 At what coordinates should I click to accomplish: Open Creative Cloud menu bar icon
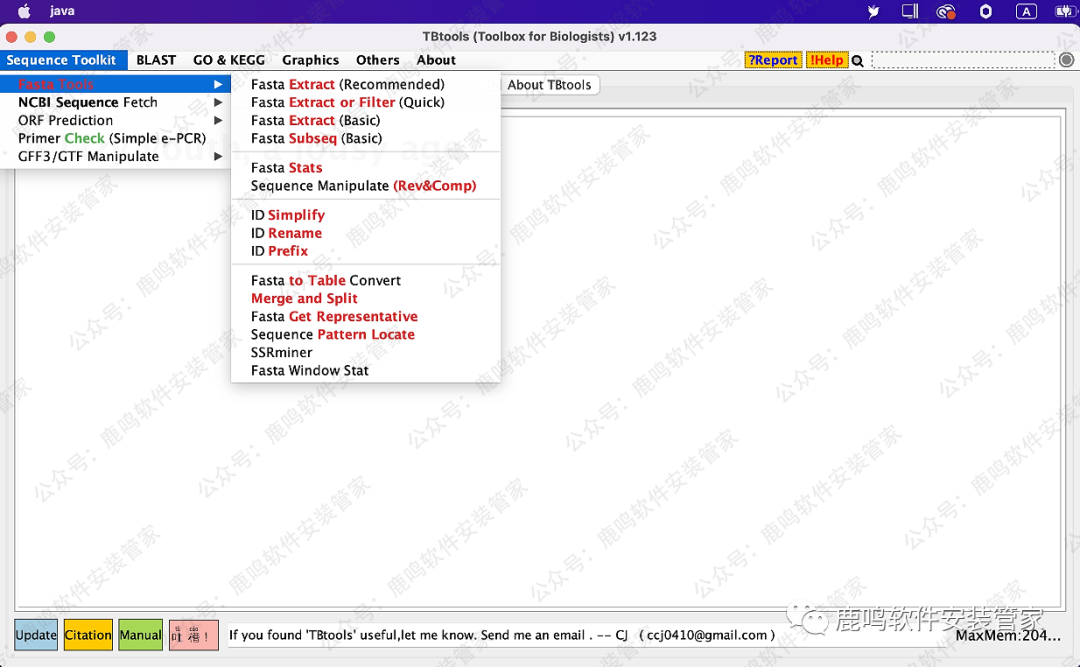click(x=945, y=12)
